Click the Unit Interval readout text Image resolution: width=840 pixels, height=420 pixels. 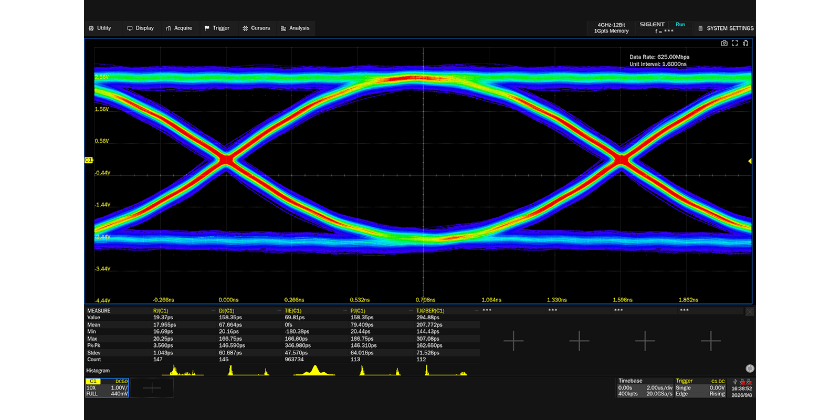pyautogui.click(x=658, y=64)
